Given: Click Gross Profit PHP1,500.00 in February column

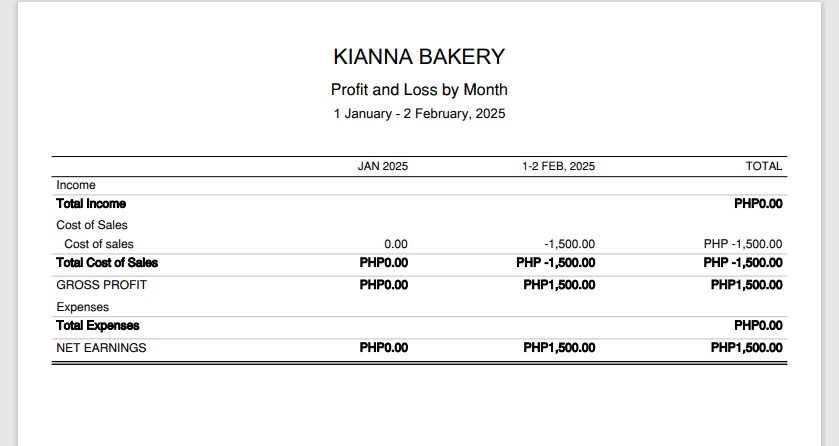Looking at the screenshot, I should coord(559,285).
